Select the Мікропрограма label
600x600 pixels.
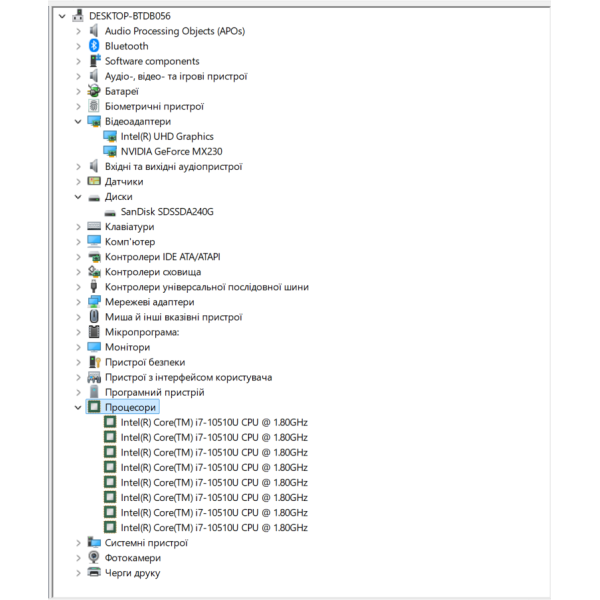[142, 332]
